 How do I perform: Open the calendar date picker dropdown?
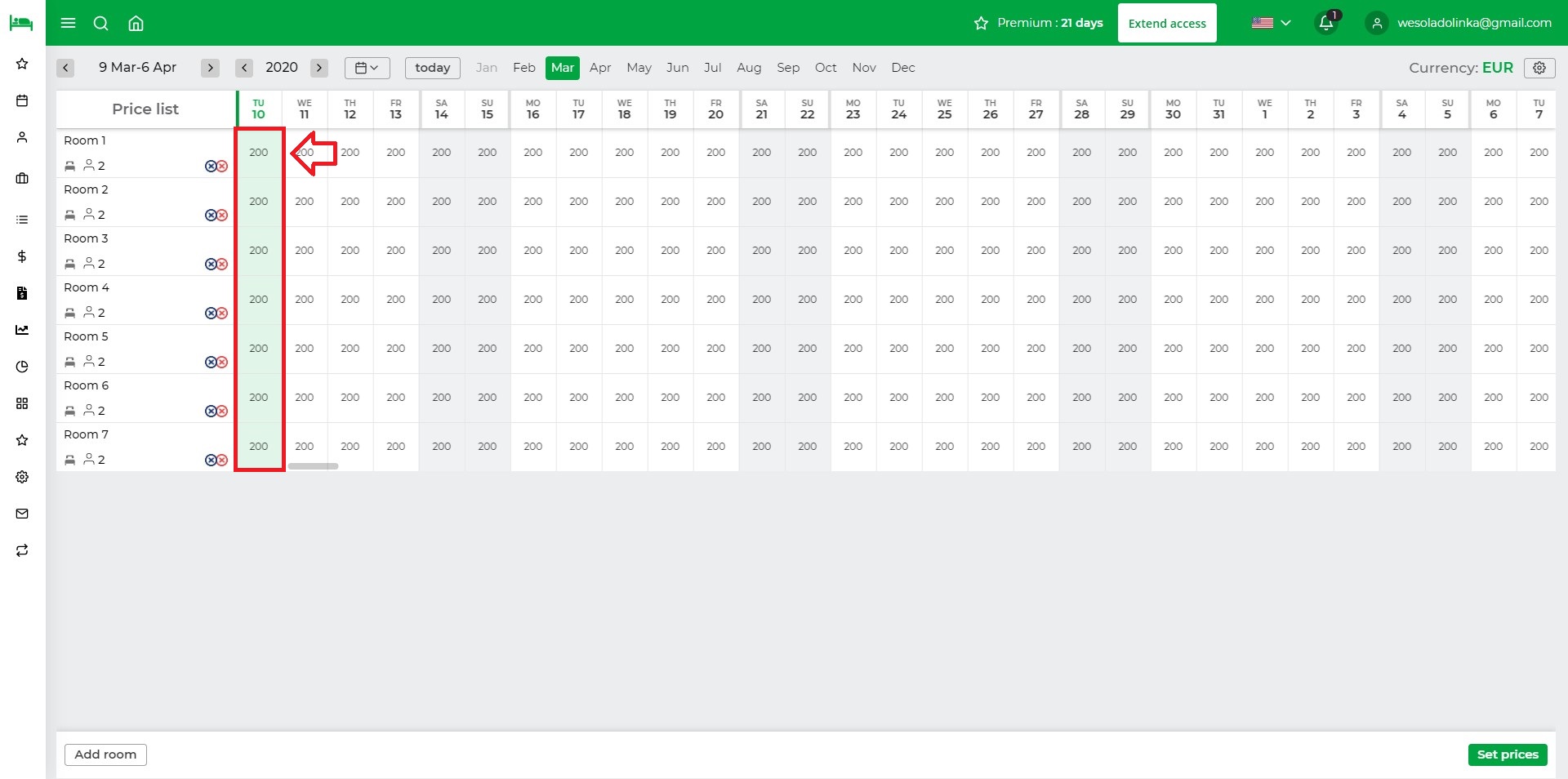tap(367, 68)
